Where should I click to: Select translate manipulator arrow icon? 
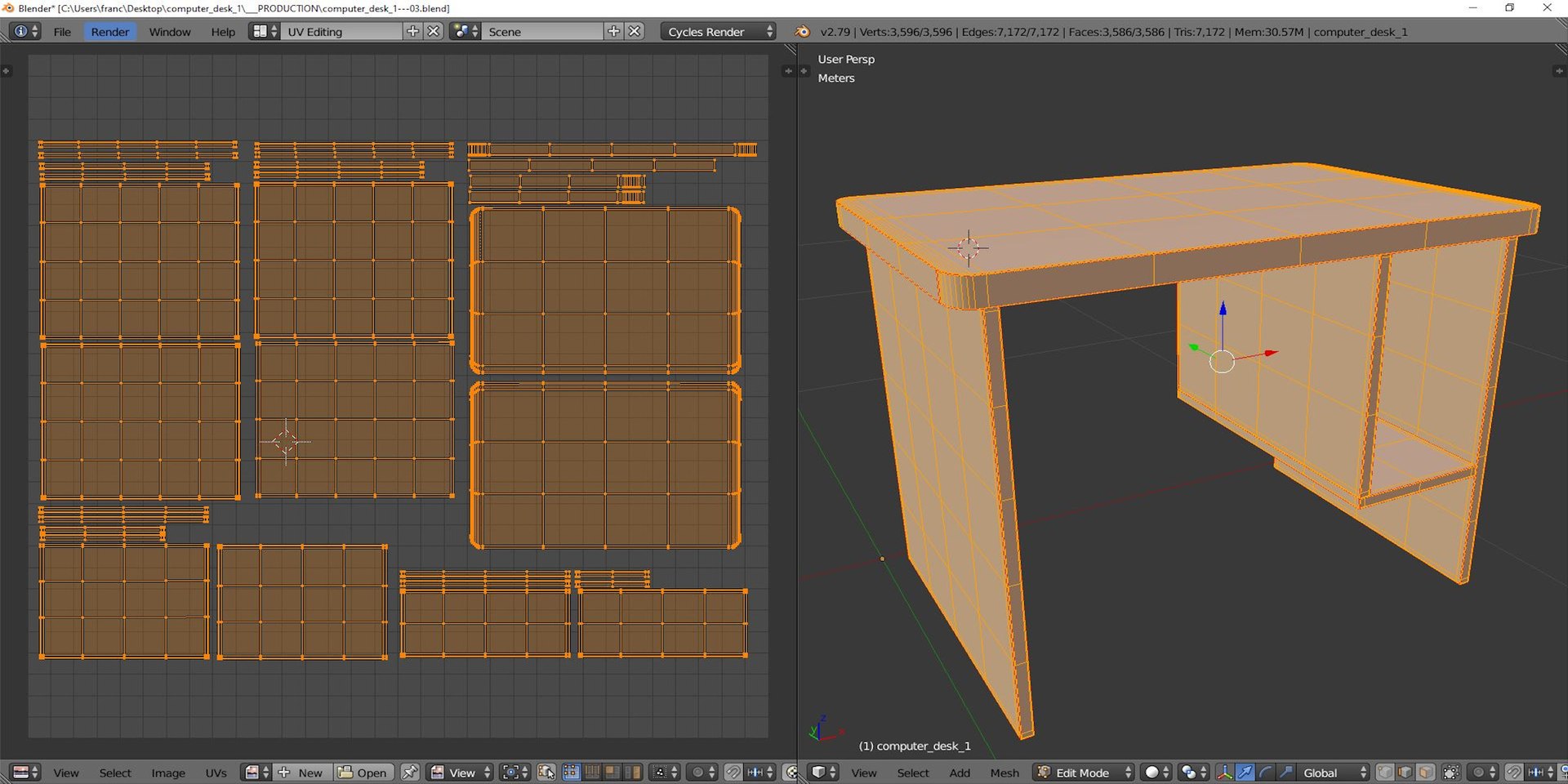pyautogui.click(x=1245, y=772)
